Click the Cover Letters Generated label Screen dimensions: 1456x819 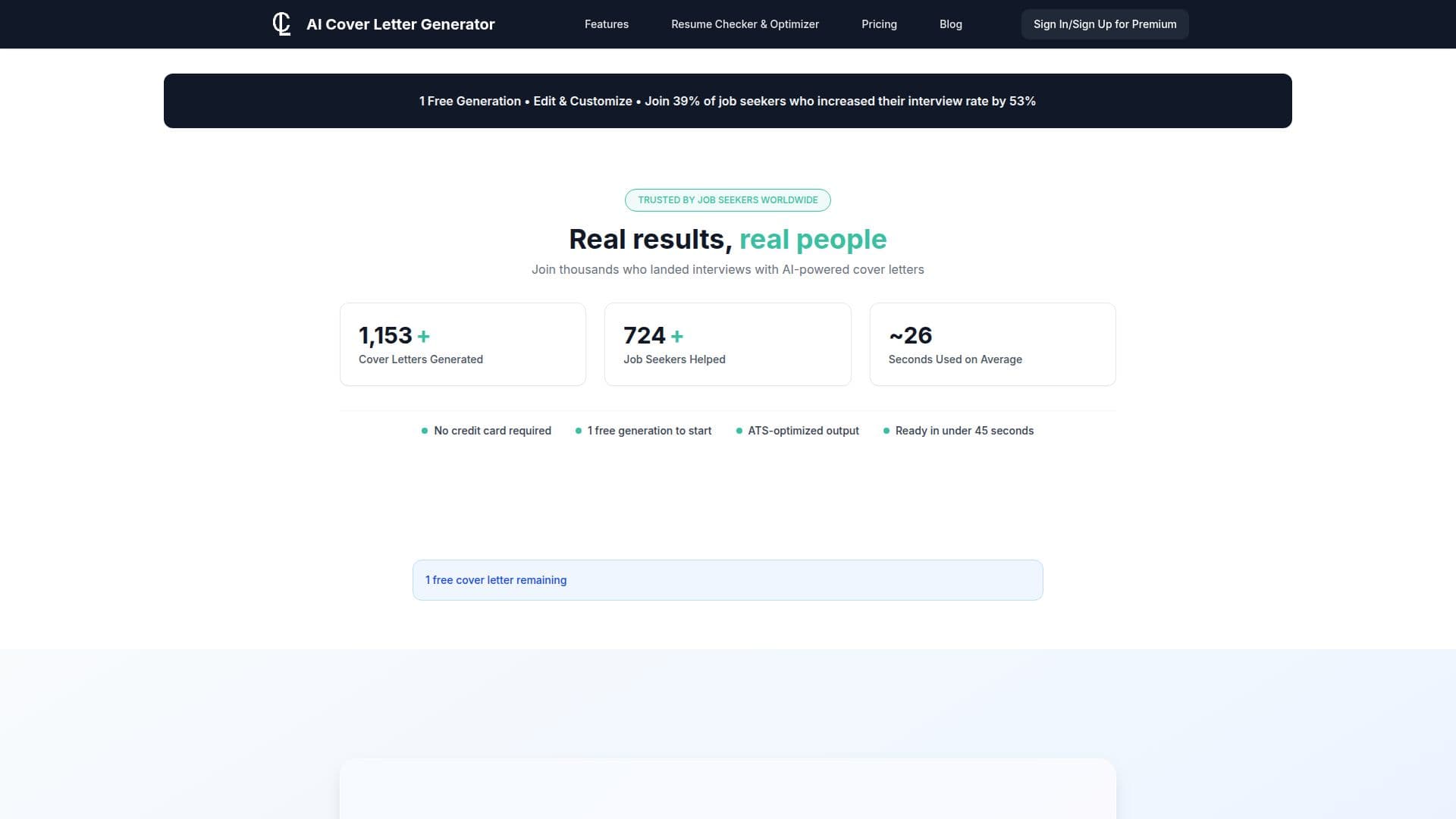(421, 359)
